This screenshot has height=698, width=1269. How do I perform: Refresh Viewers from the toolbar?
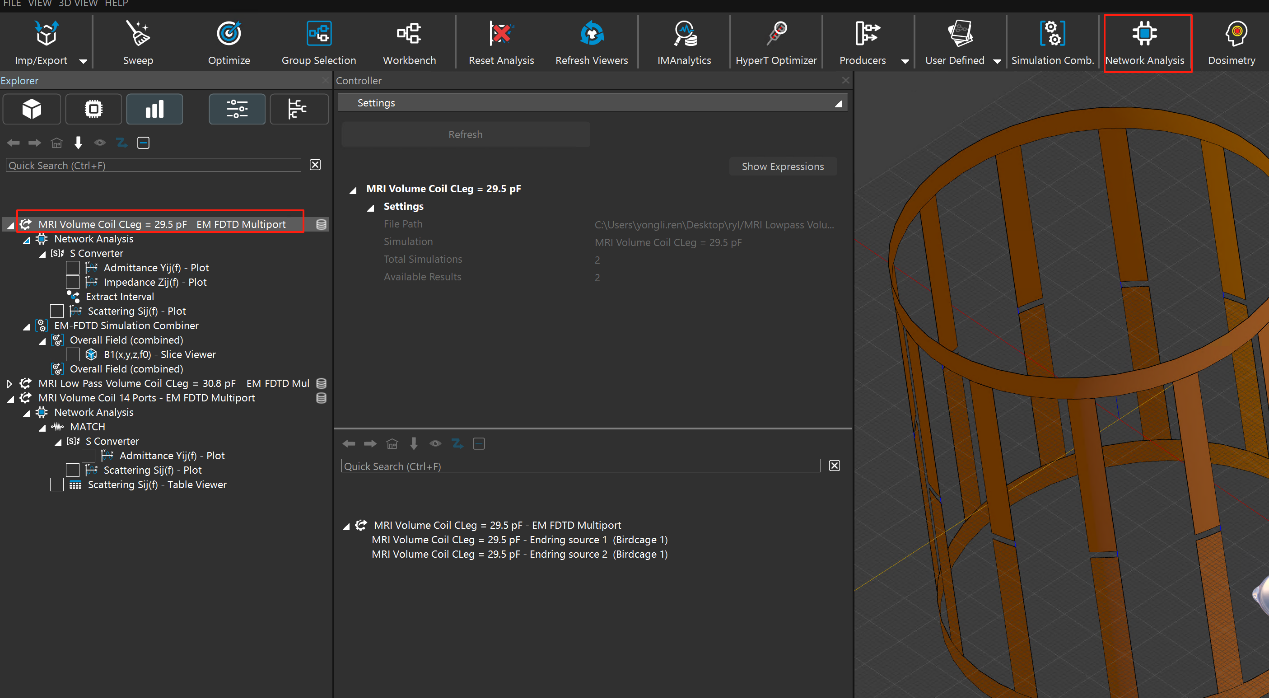pyautogui.click(x=592, y=35)
